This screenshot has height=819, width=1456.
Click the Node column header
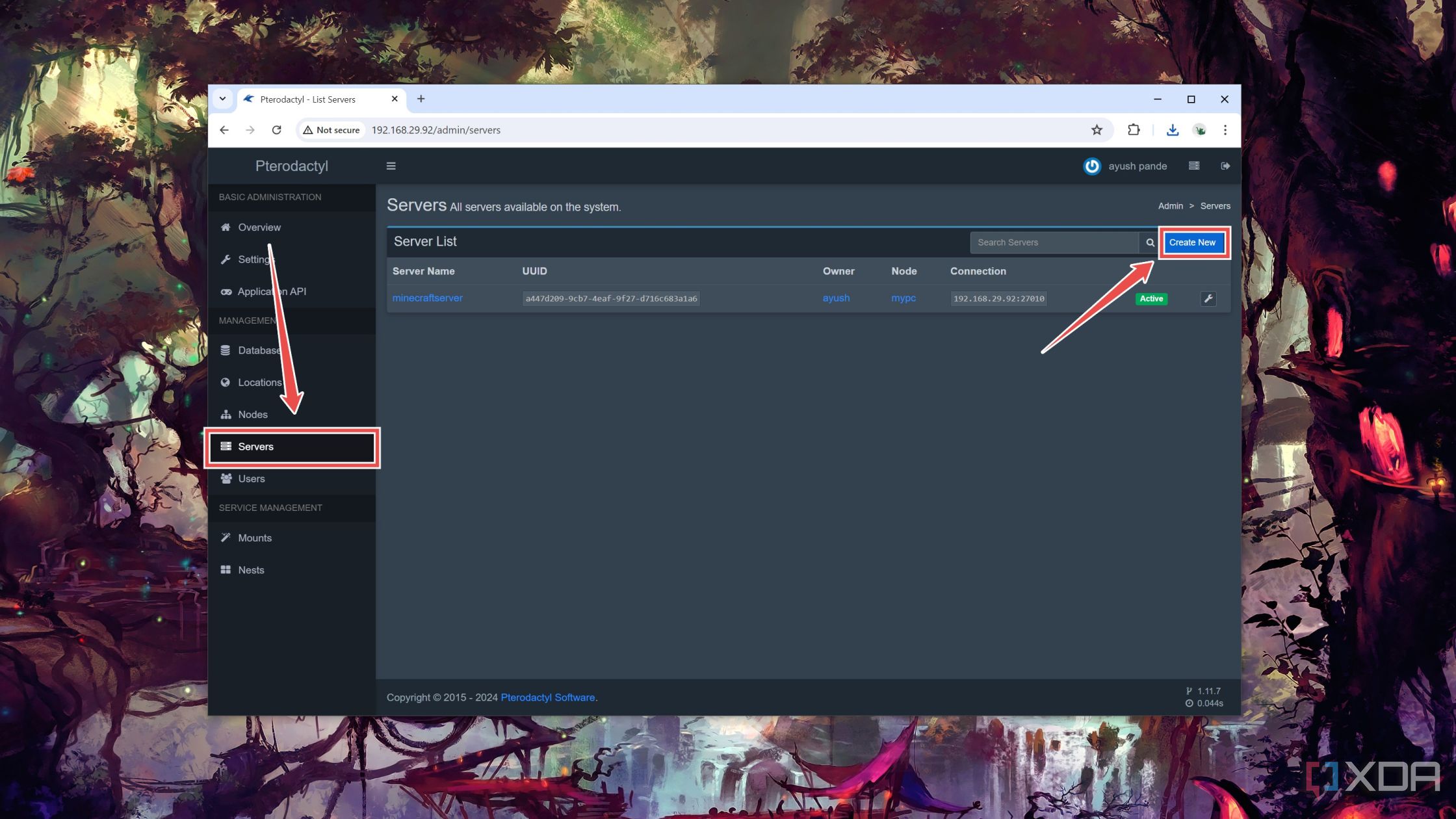pos(903,271)
